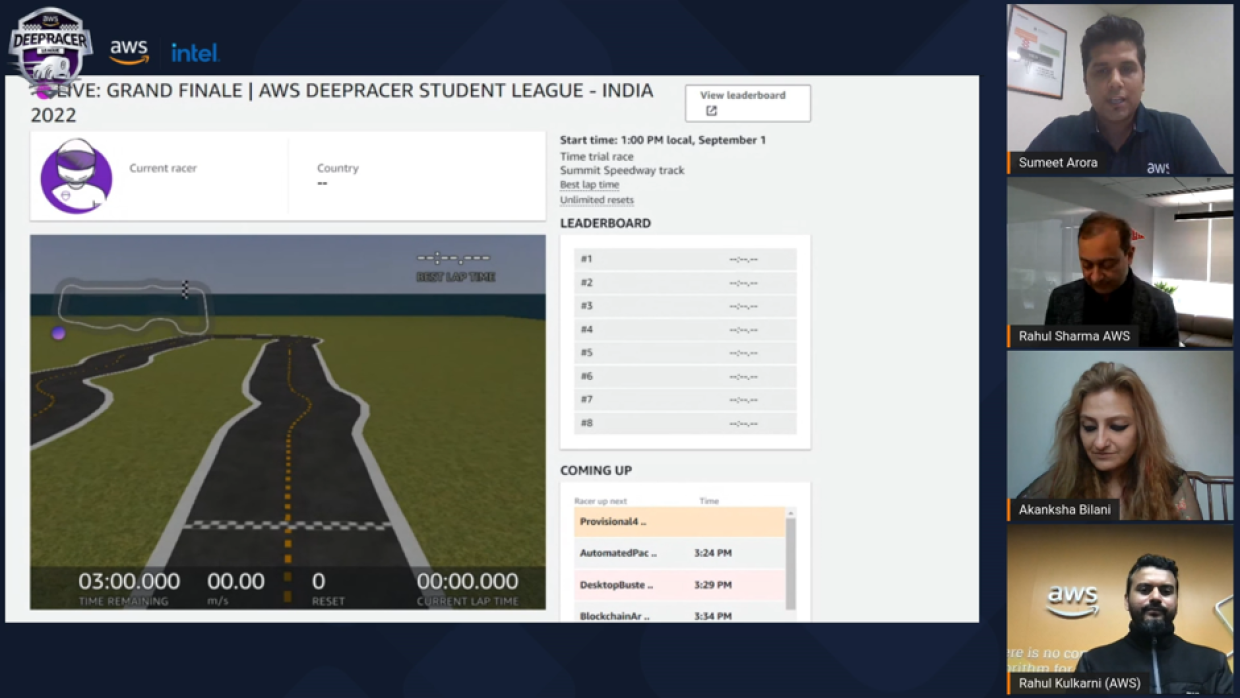Click Sumeet Arora's video tile
Image resolution: width=1240 pixels, height=698 pixels.
(1119, 89)
